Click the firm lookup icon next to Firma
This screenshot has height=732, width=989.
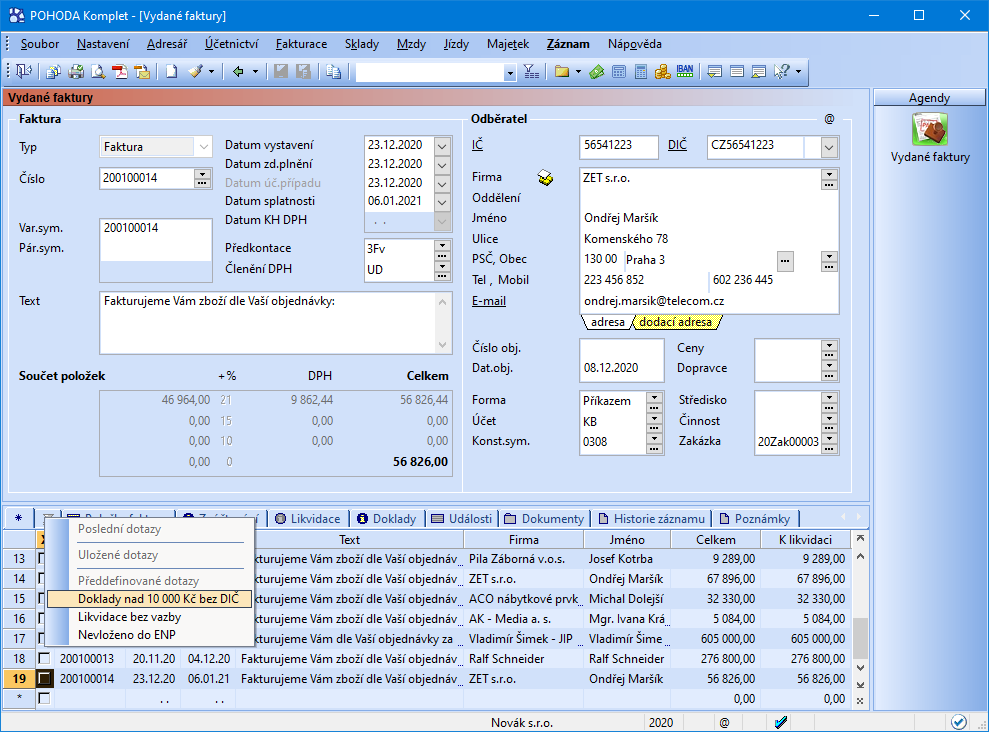[546, 178]
